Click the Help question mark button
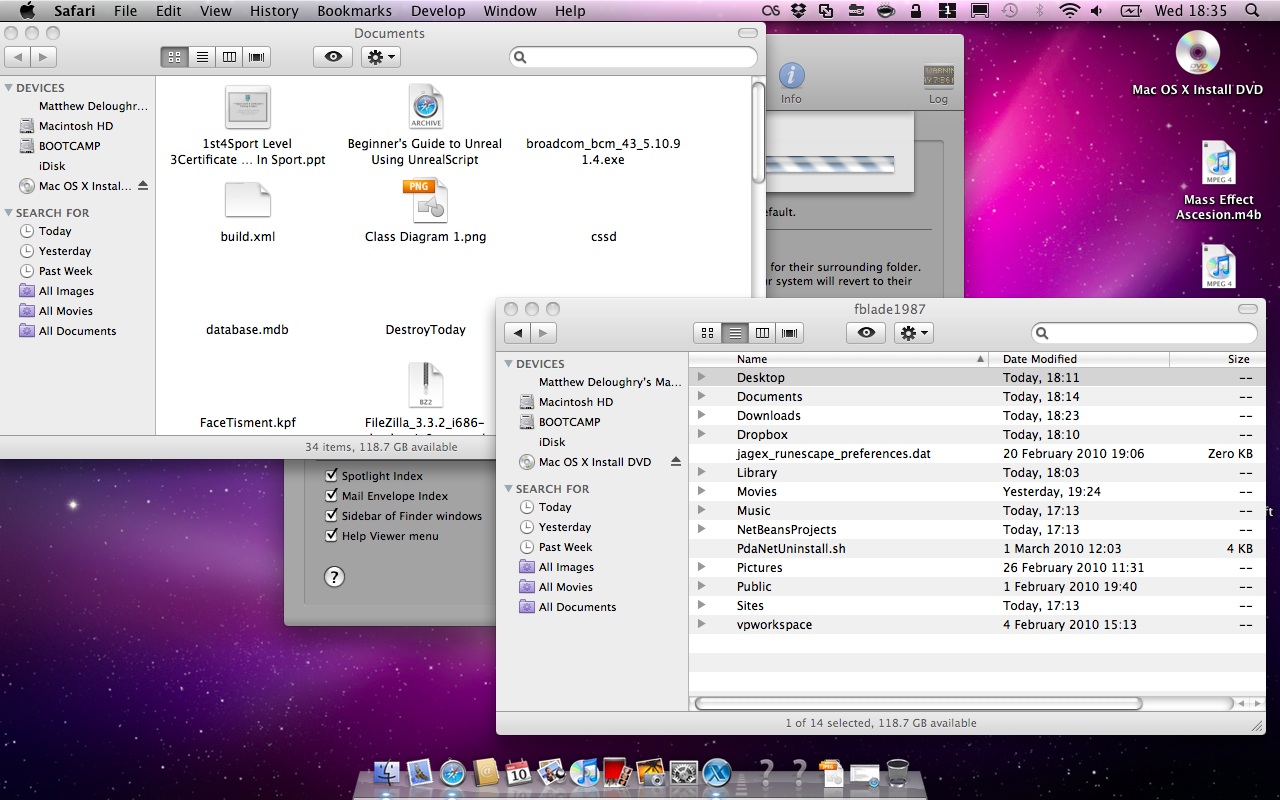Image resolution: width=1280 pixels, height=800 pixels. tap(334, 576)
